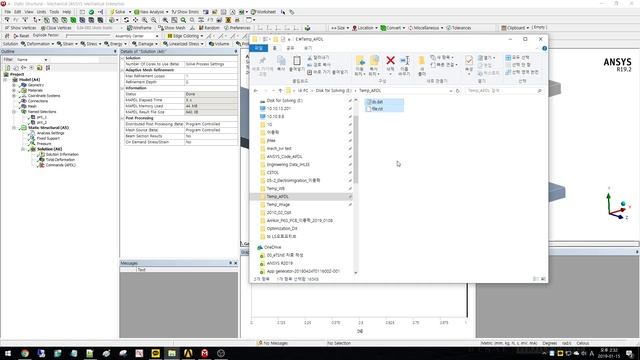Click the Pan view icon
This screenshot has height=360, width=640.
pos(136,20)
